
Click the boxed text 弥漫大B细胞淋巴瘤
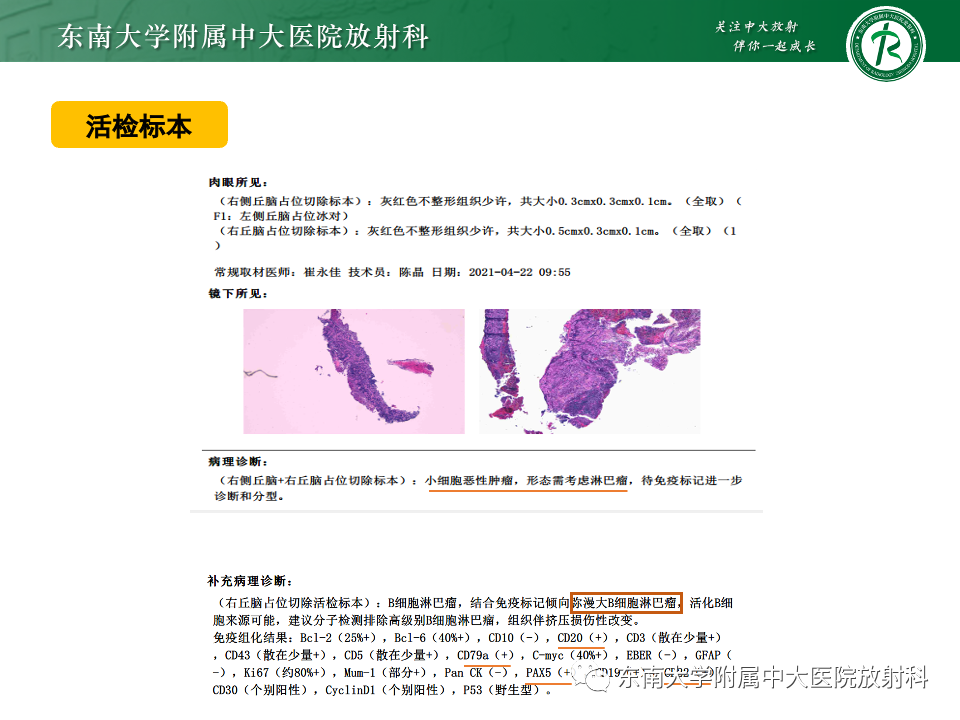tap(625, 603)
